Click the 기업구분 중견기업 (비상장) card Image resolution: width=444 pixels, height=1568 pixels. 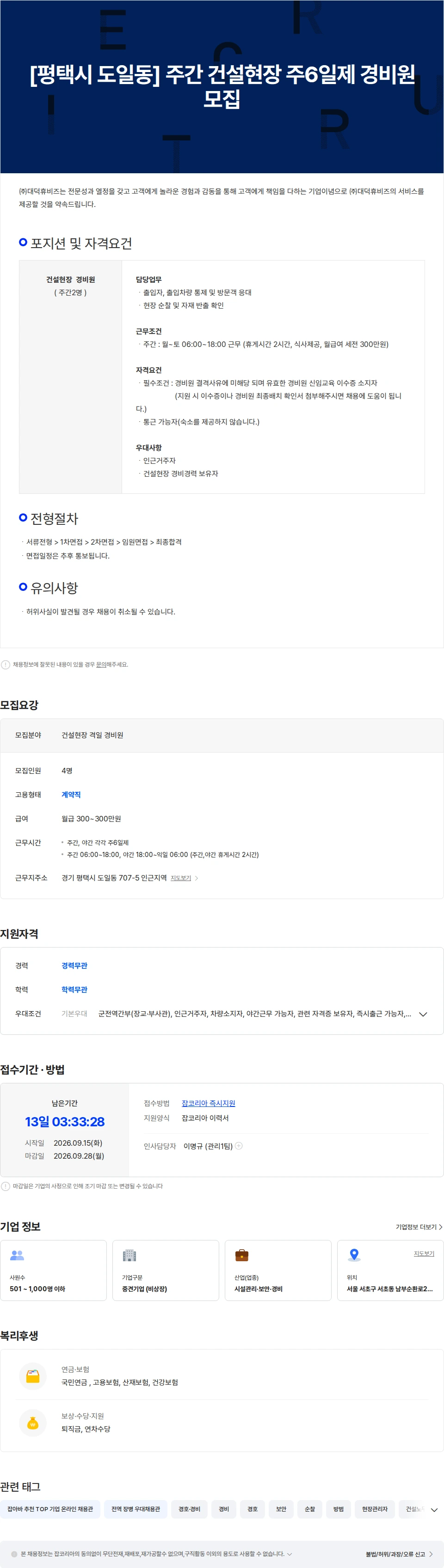point(166,1270)
